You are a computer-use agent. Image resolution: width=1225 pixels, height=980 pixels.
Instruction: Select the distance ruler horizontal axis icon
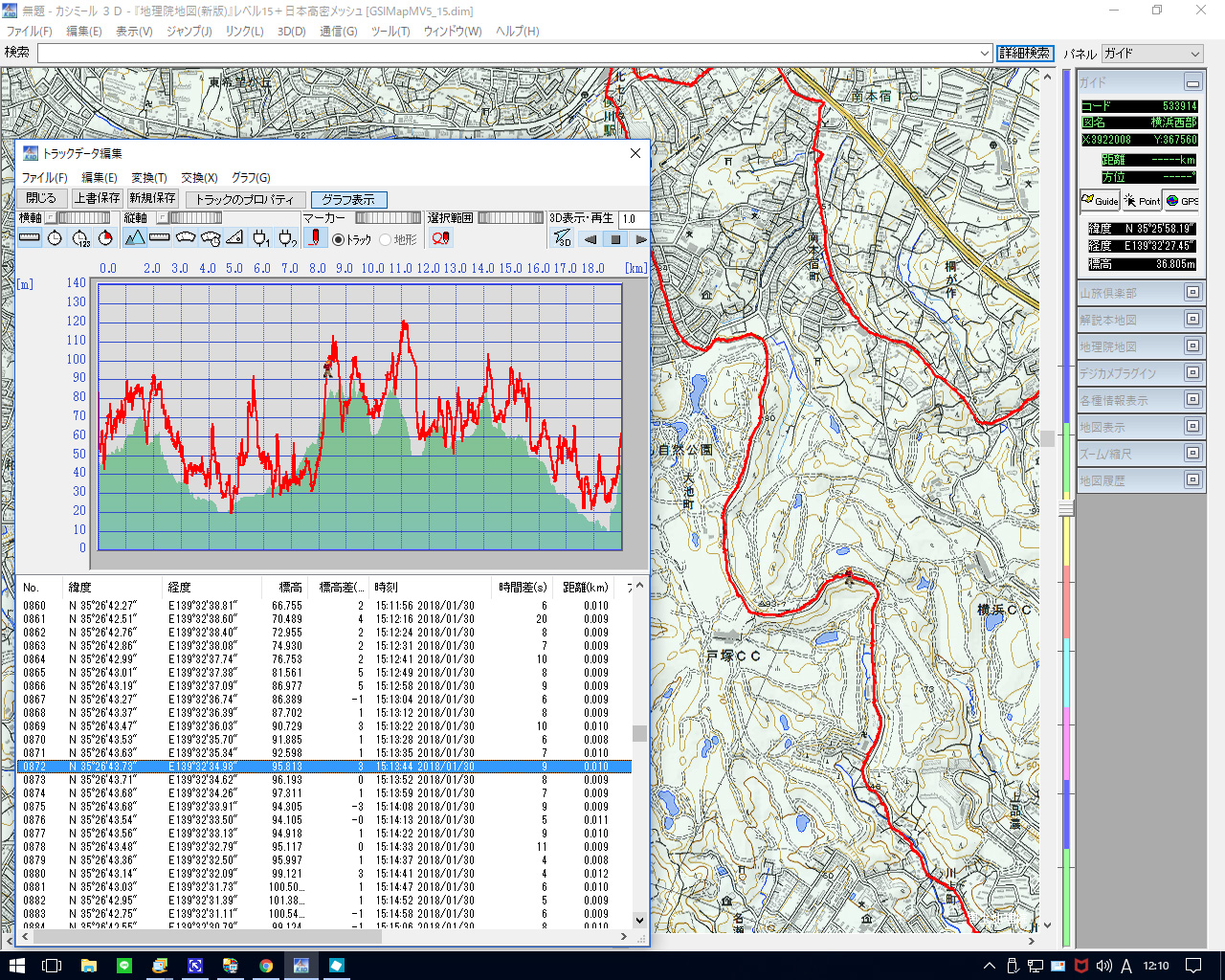[x=30, y=238]
